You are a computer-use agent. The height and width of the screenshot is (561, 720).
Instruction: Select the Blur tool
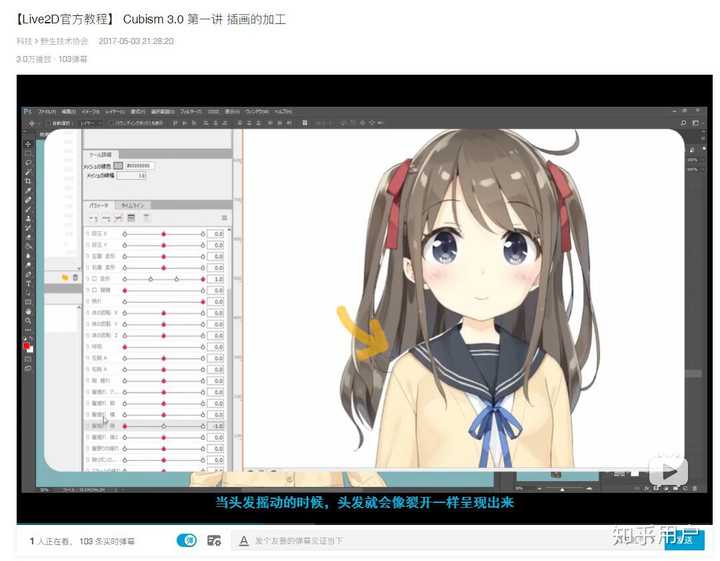pyautogui.click(x=28, y=256)
